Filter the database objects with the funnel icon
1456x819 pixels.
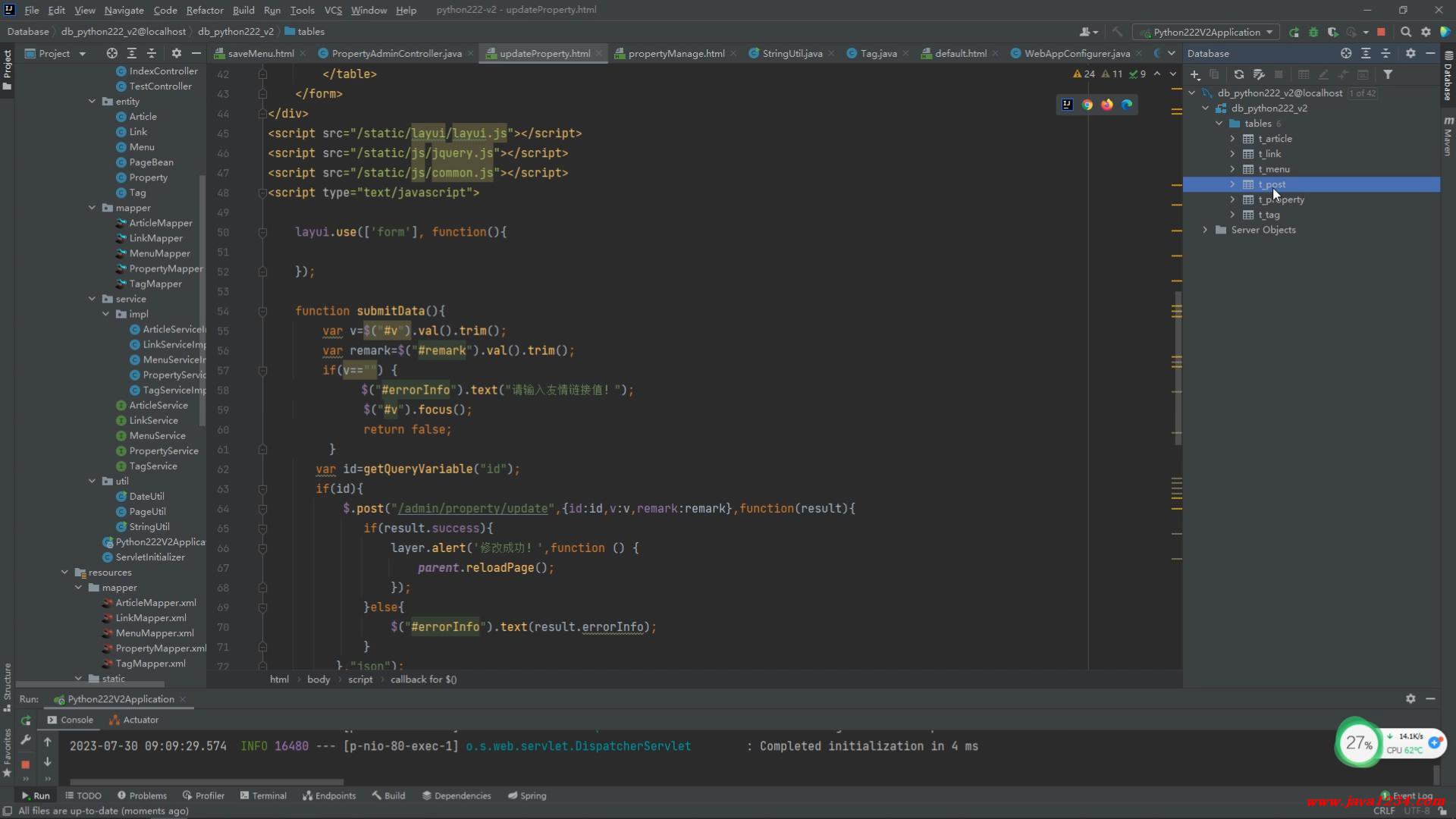1388,74
